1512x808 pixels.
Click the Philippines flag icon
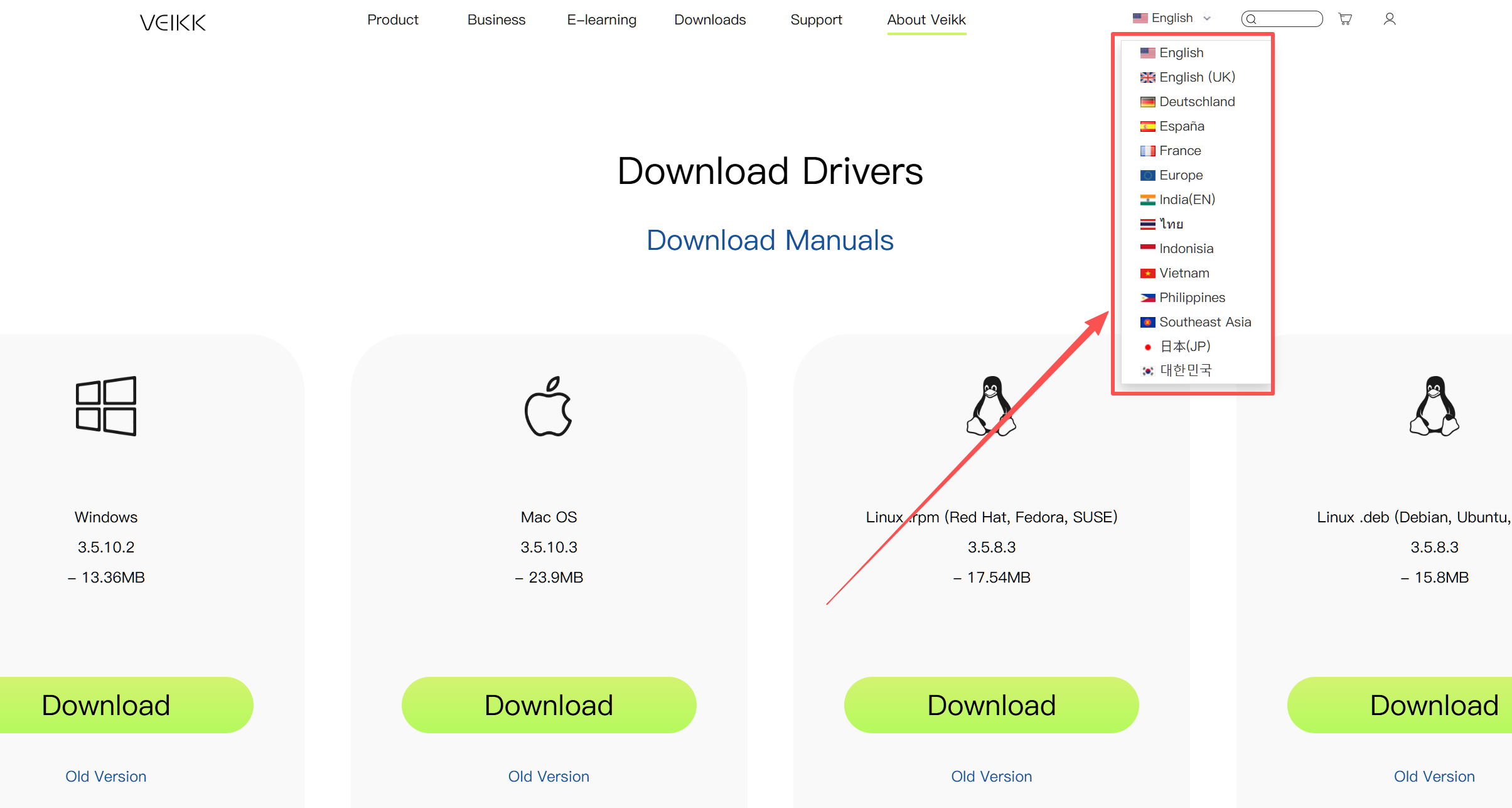coord(1147,298)
